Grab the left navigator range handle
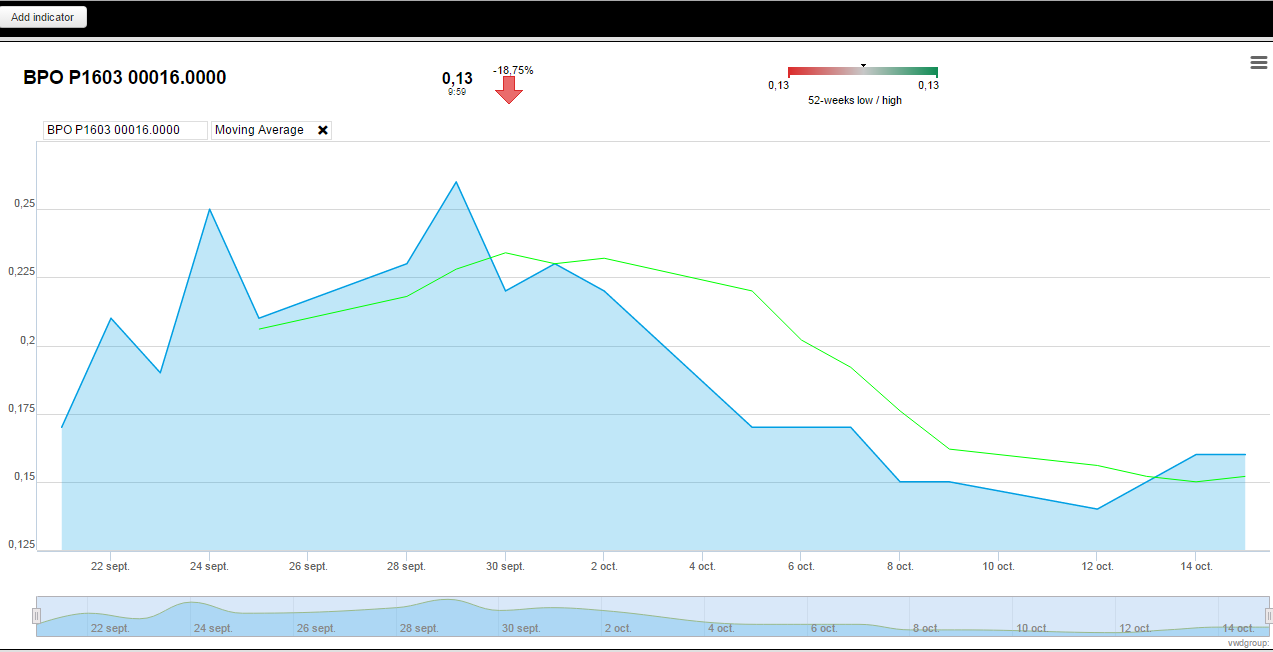This screenshot has width=1273, height=652. [36, 616]
